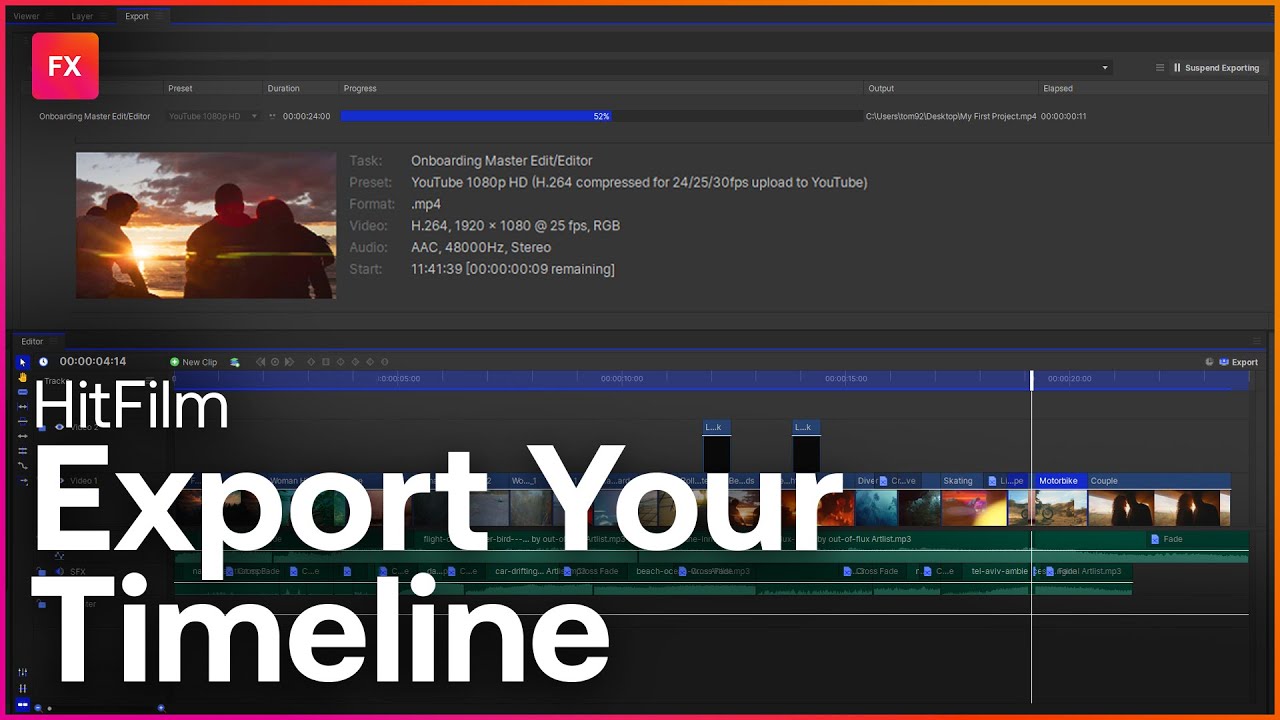Toggle Video 2 track visibility eye
Image resolution: width=1280 pixels, height=720 pixels.
point(59,427)
